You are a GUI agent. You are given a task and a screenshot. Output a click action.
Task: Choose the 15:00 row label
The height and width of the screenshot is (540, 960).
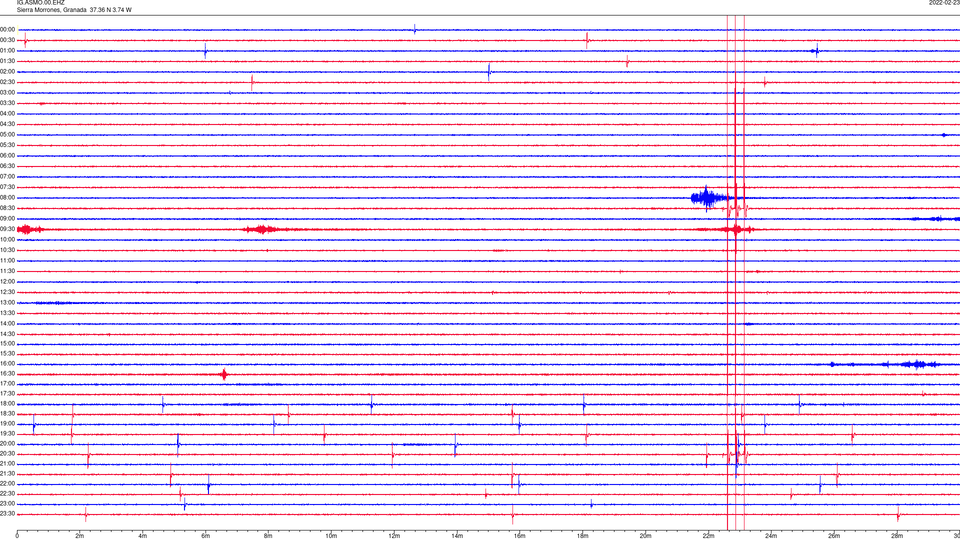click(7, 343)
